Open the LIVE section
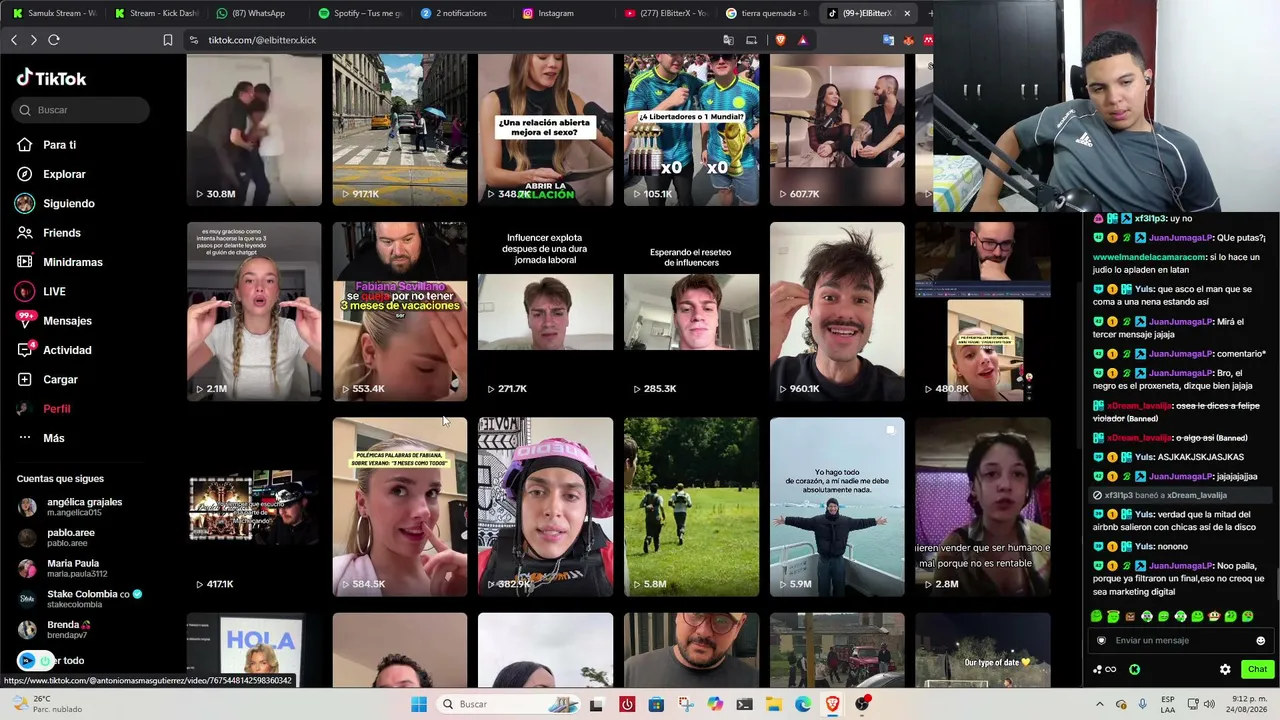The width and height of the screenshot is (1280, 720). coord(54,291)
